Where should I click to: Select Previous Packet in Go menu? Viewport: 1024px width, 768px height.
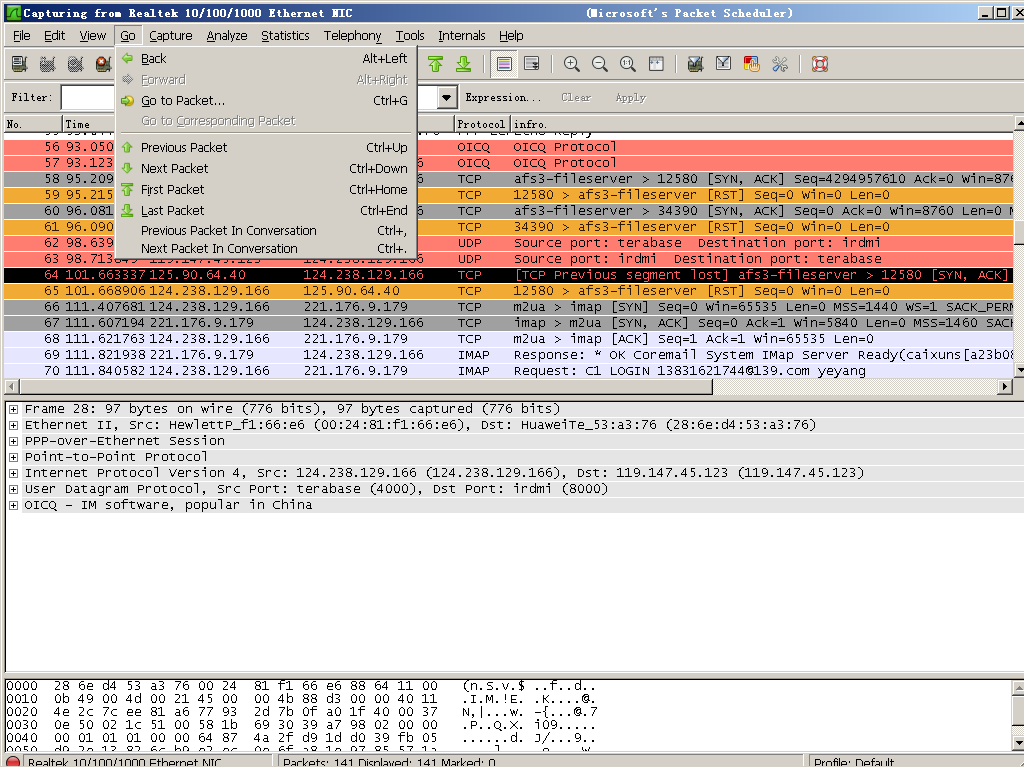[266, 148]
